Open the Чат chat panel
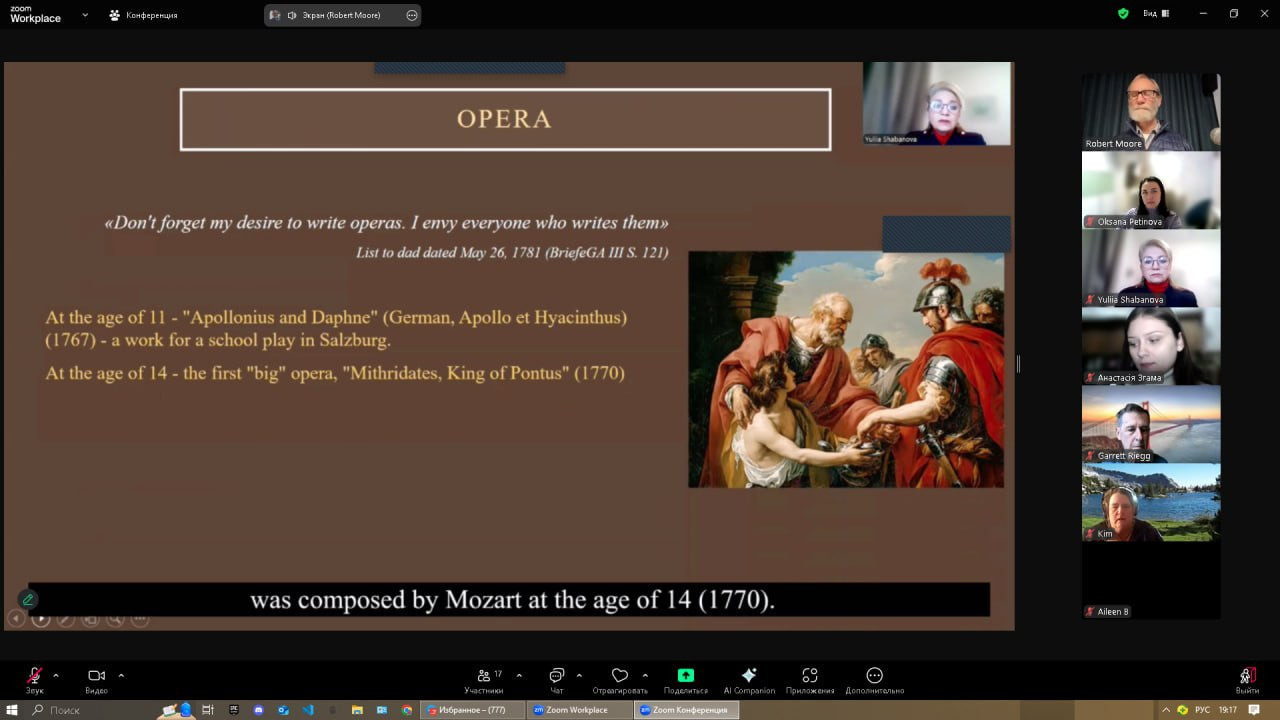1280x720 pixels. [557, 680]
